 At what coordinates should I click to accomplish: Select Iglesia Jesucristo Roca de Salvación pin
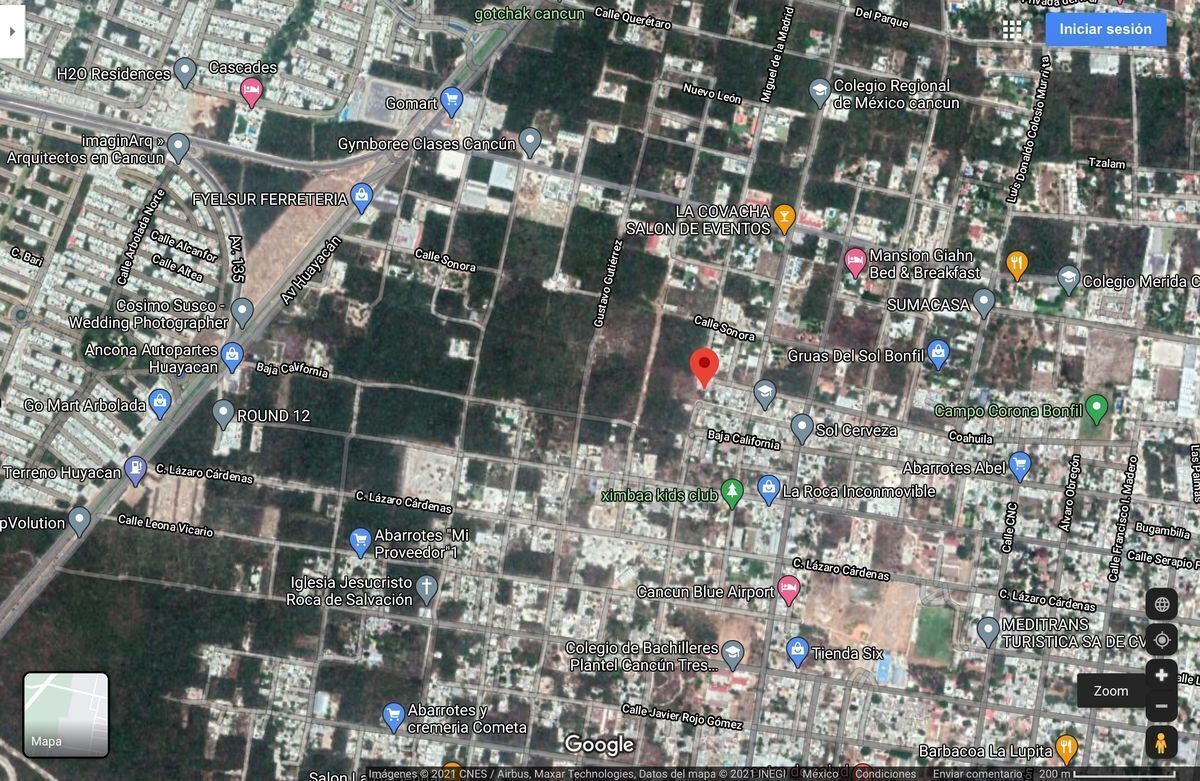[426, 589]
